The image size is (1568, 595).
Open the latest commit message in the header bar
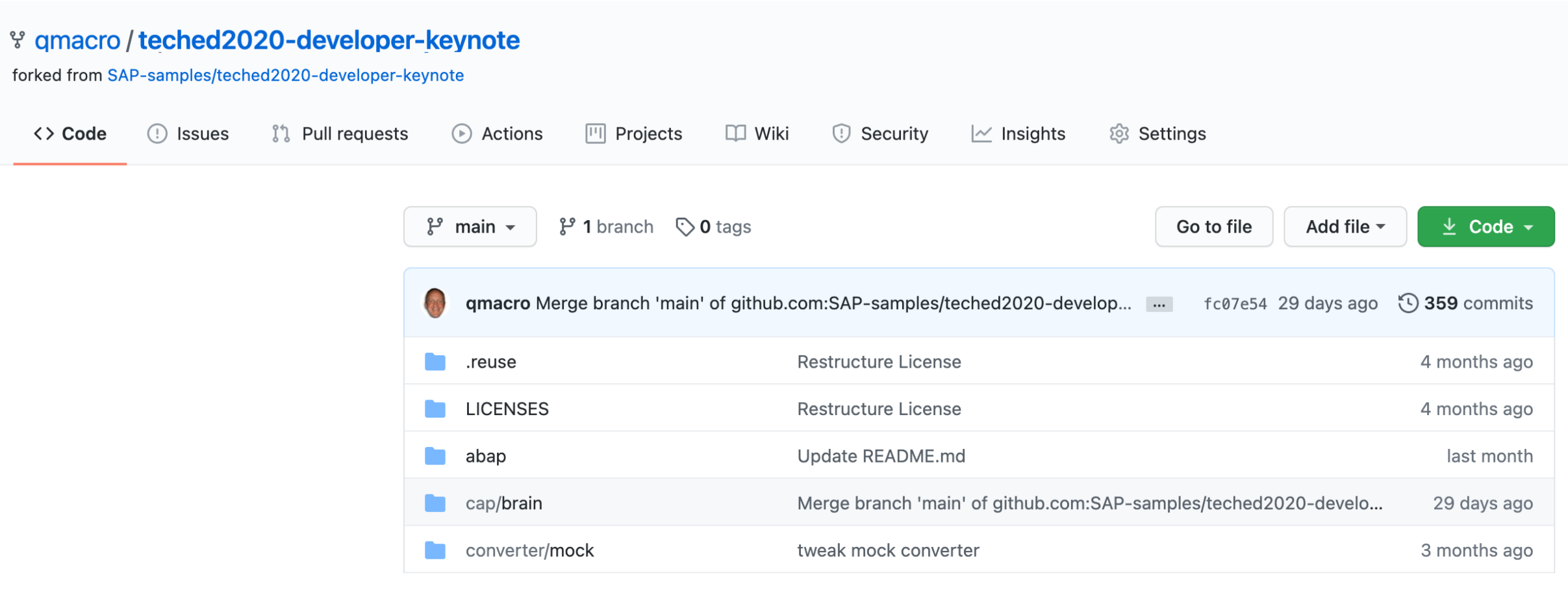[833, 303]
